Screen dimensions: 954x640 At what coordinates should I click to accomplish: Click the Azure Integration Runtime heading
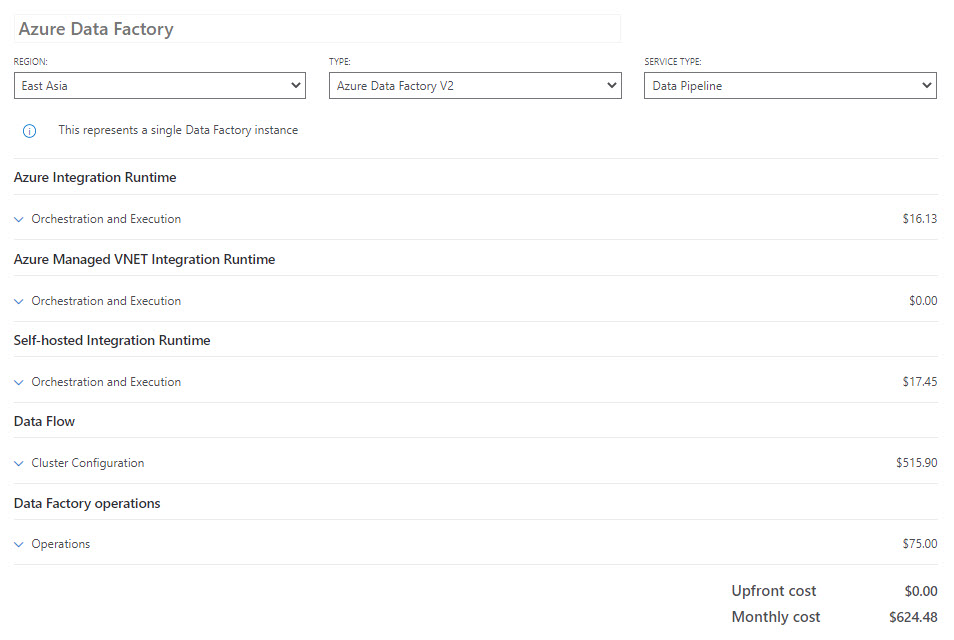coord(95,177)
